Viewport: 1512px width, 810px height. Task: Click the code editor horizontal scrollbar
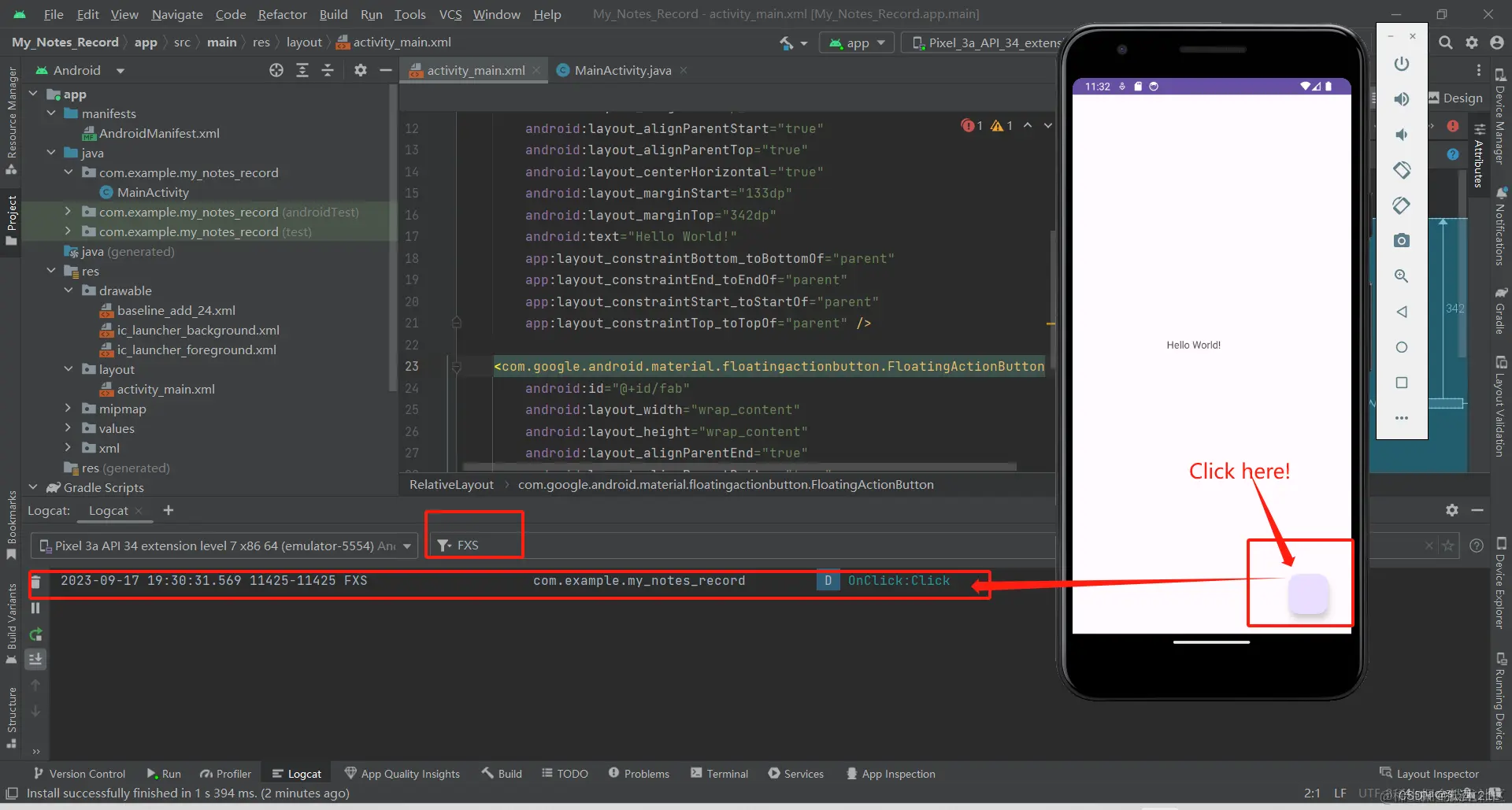[x=740, y=466]
